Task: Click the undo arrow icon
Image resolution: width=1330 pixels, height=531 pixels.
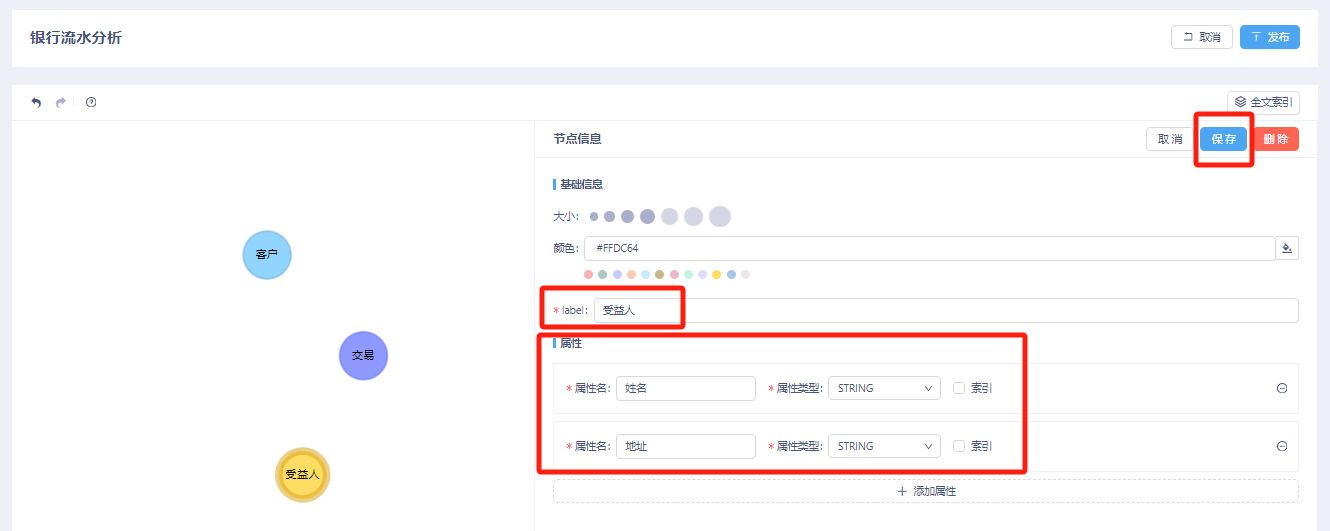Action: tap(37, 102)
